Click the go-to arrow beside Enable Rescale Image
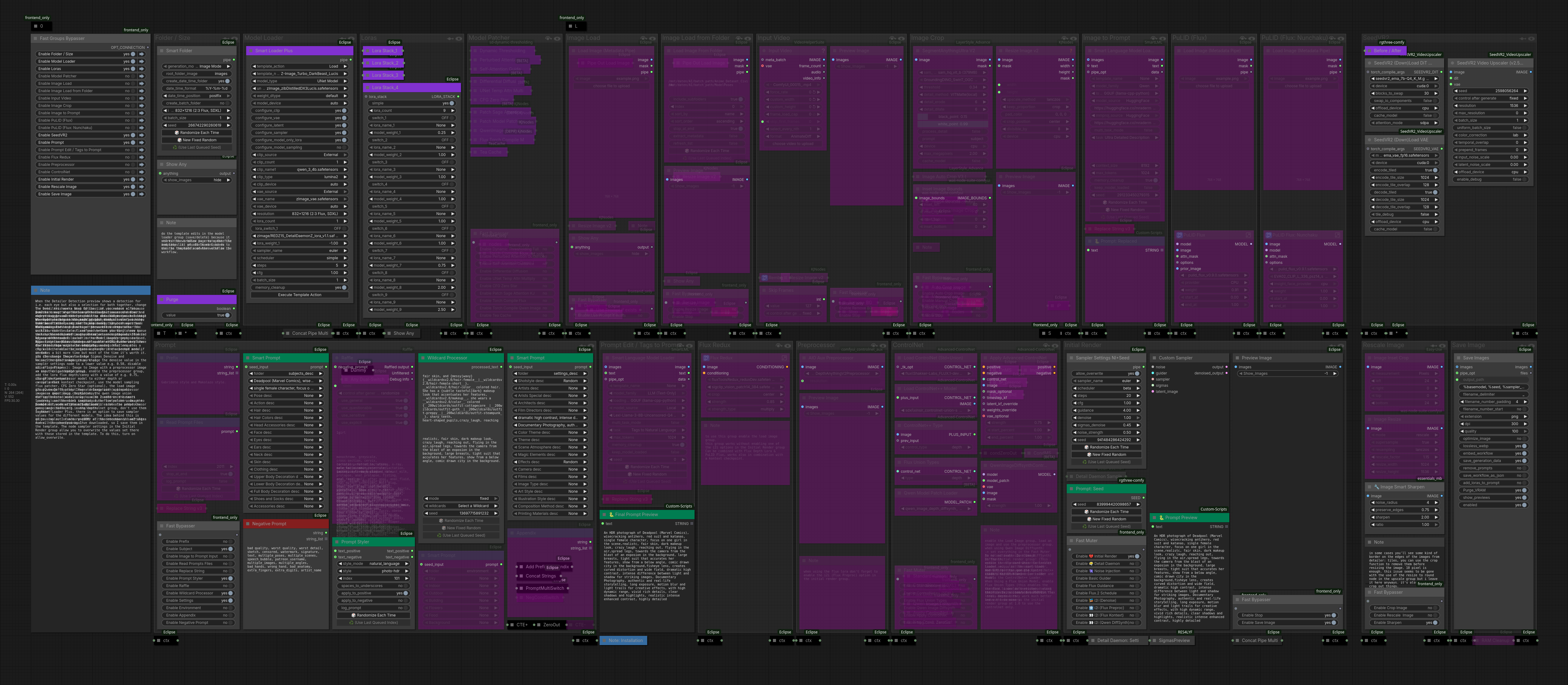The width and height of the screenshot is (1568, 685). 142,187
